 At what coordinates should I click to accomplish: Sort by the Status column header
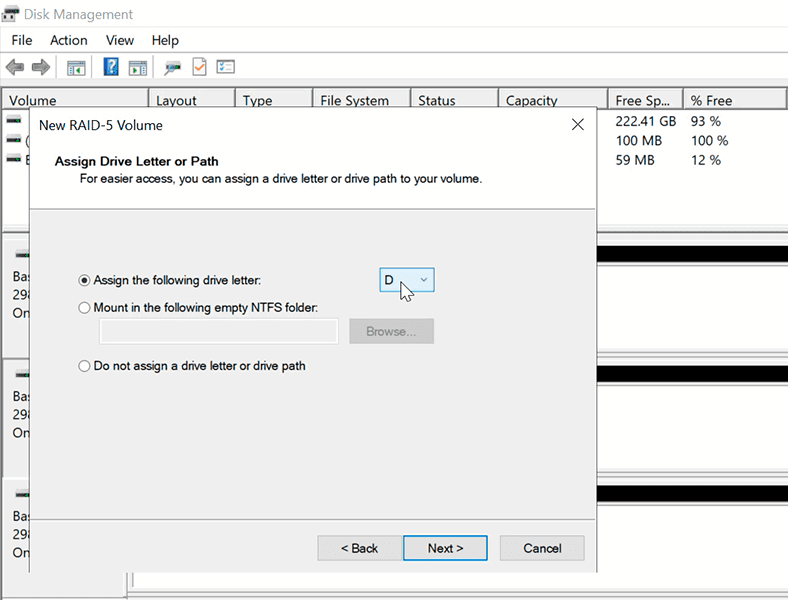coord(455,99)
